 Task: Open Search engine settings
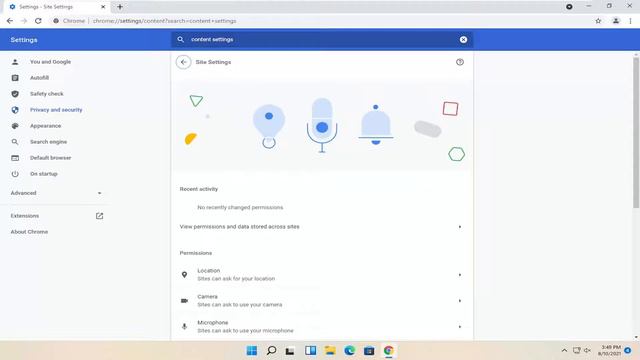coord(48,142)
